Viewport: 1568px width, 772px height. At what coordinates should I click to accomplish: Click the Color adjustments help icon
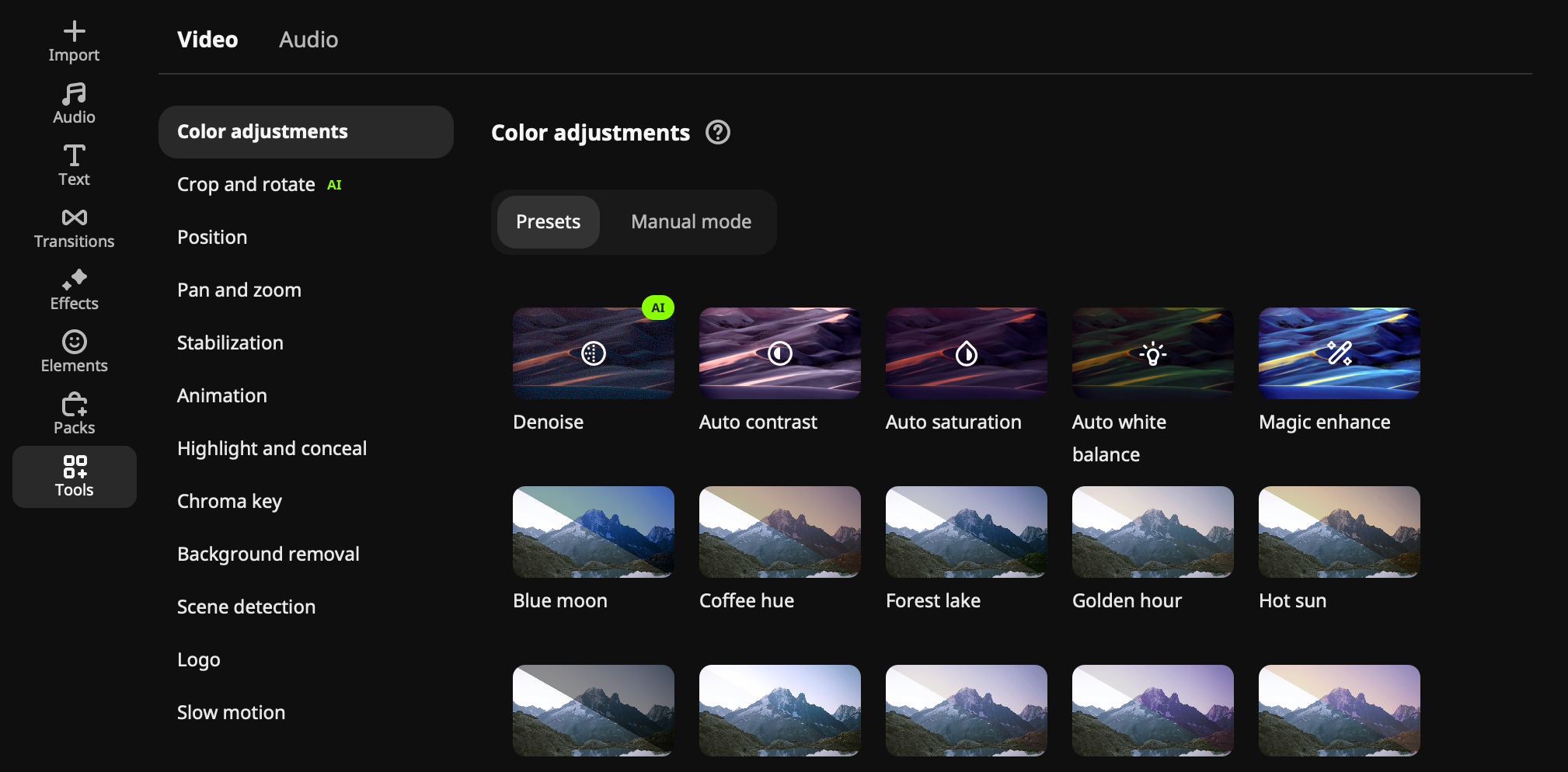point(717,133)
